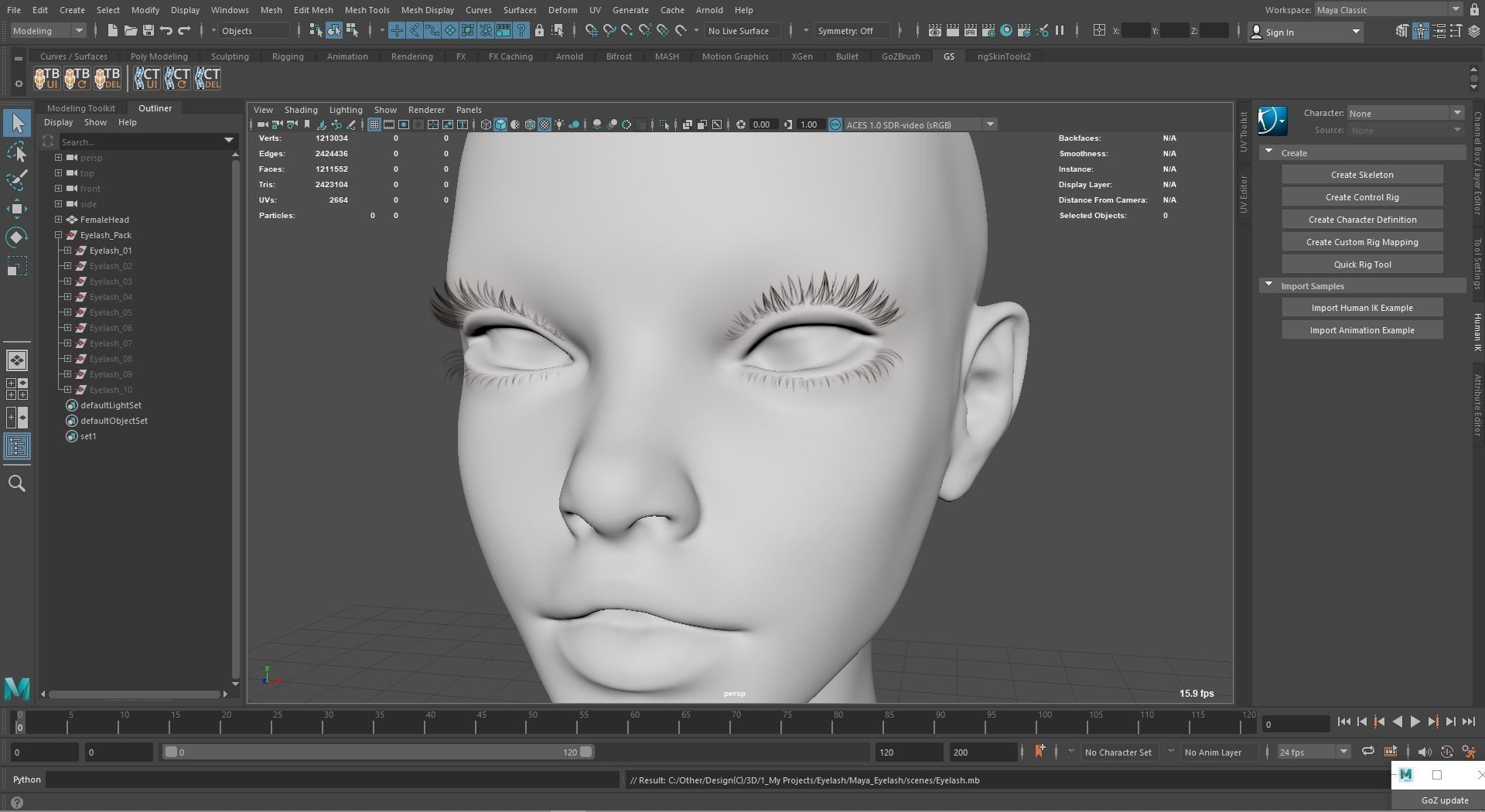This screenshot has width=1485, height=812.
Task: Open the search magnifier in left sidebar
Action: coord(17,484)
